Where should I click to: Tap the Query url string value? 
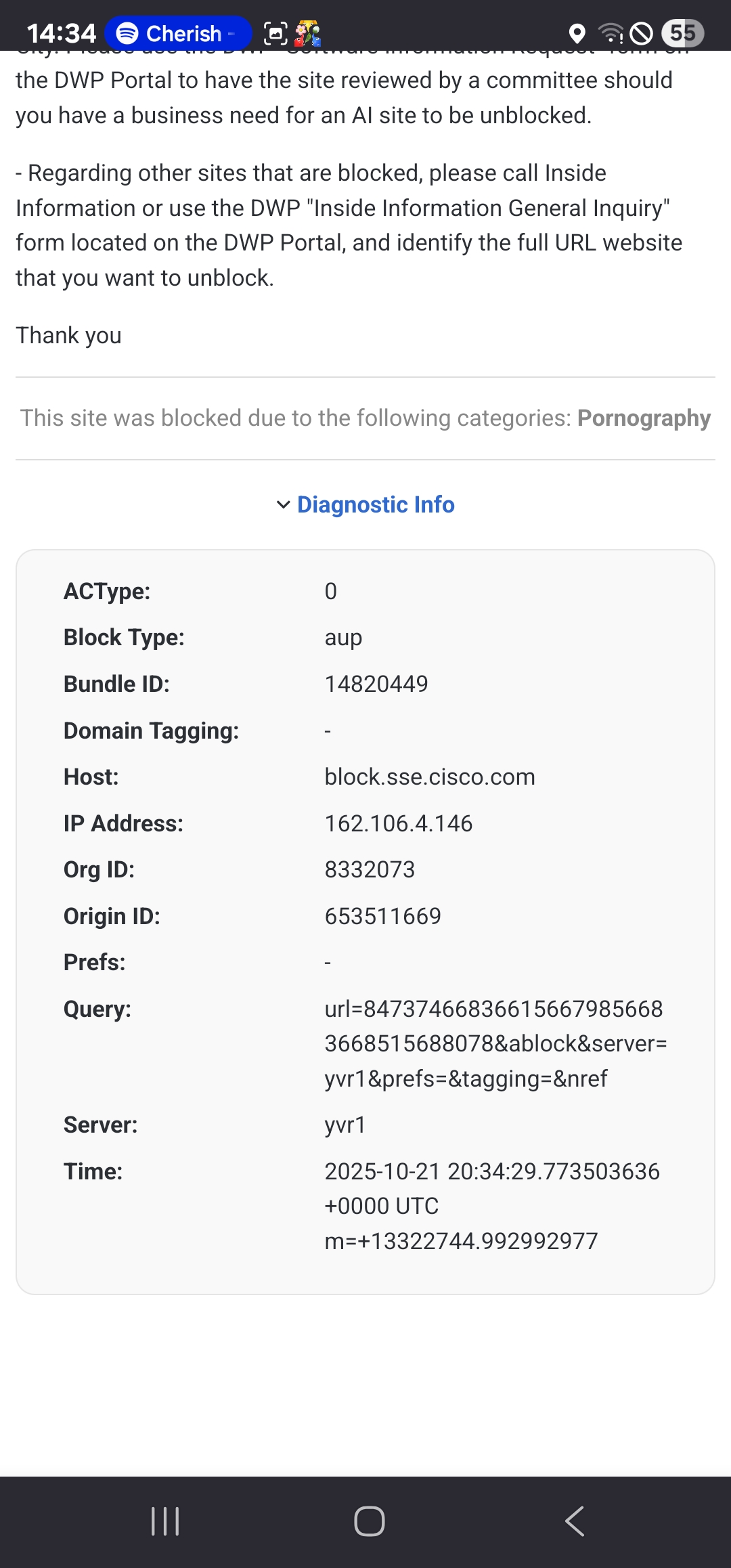tap(495, 1043)
